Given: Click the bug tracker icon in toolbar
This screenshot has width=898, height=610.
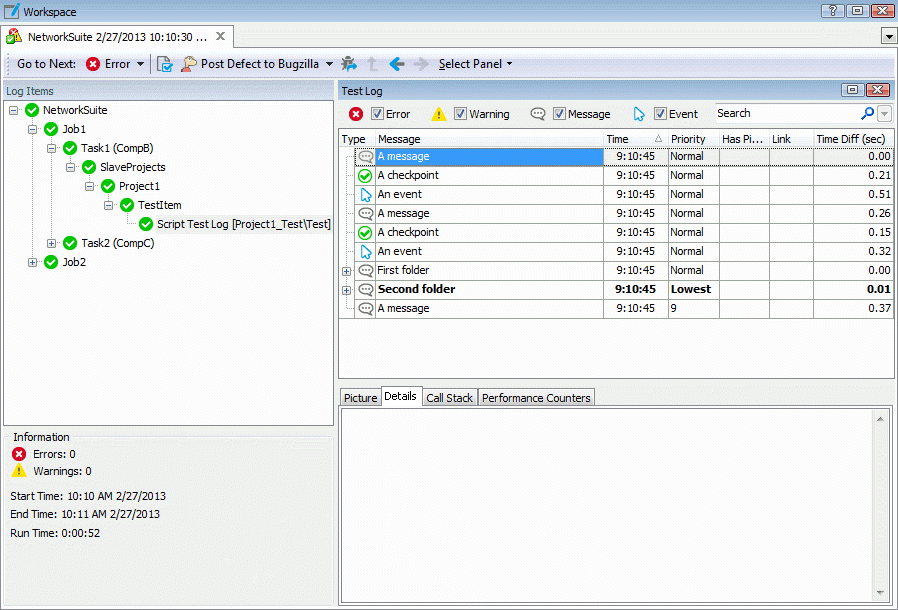Looking at the screenshot, I should pos(349,64).
